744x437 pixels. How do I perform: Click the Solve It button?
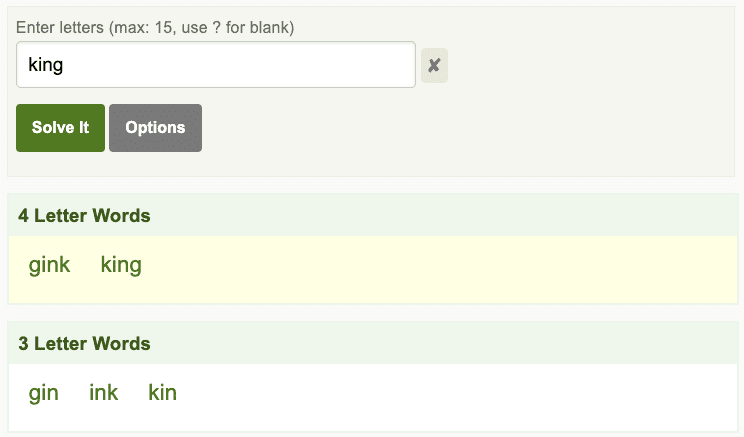click(x=60, y=128)
